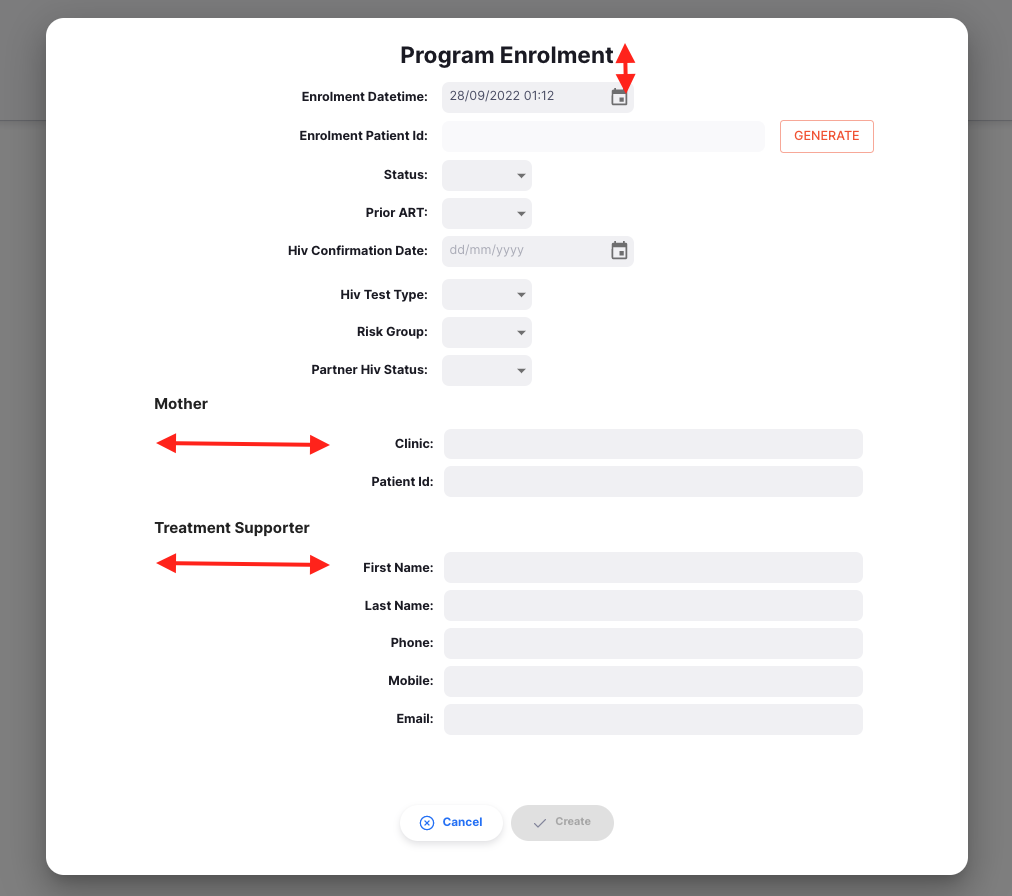Click the dd/mm/yyyy Hiv Confirmation Date field
Image resolution: width=1012 pixels, height=896 pixels.
(520, 251)
